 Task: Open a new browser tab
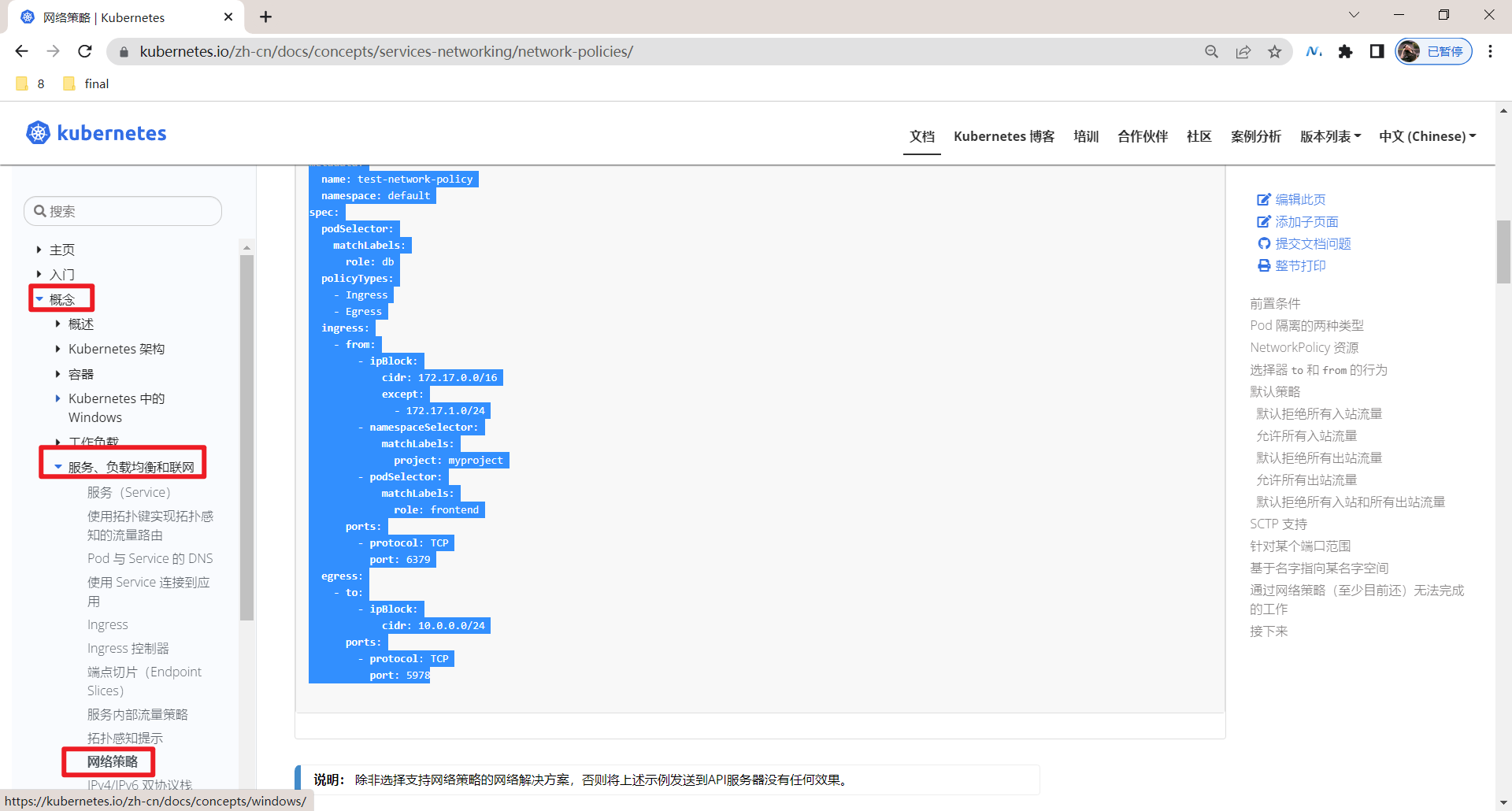point(266,17)
